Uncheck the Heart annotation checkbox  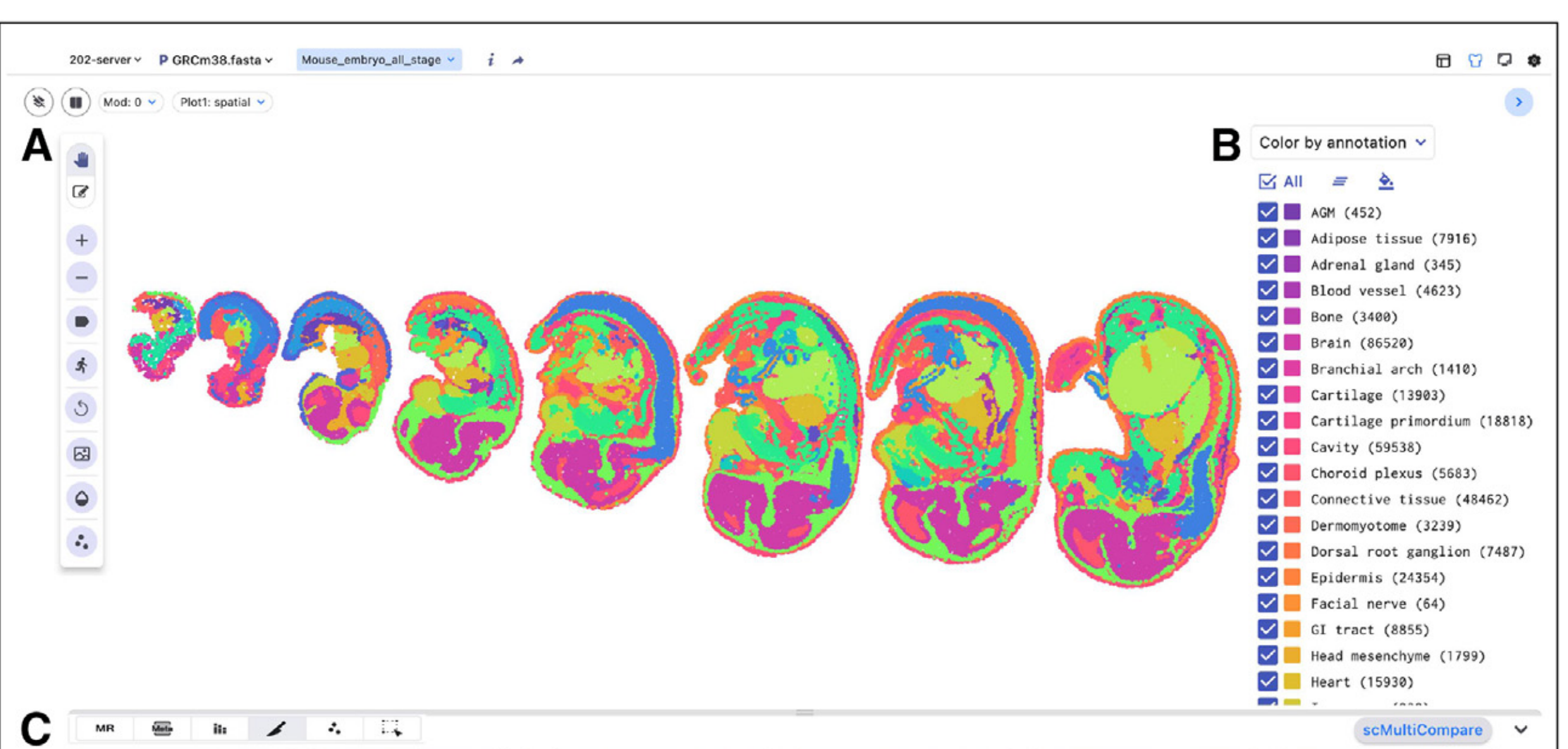(1267, 681)
